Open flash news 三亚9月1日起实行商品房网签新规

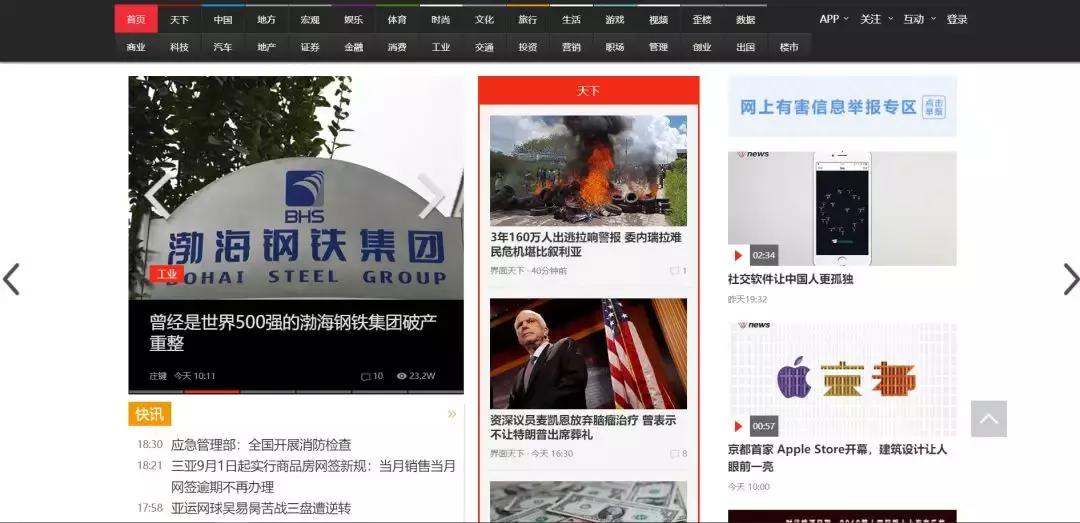[313, 476]
